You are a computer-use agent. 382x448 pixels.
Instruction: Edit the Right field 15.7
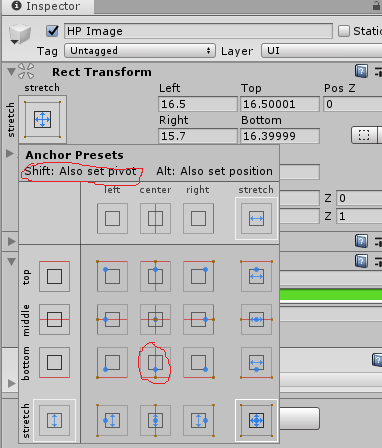[198, 136]
